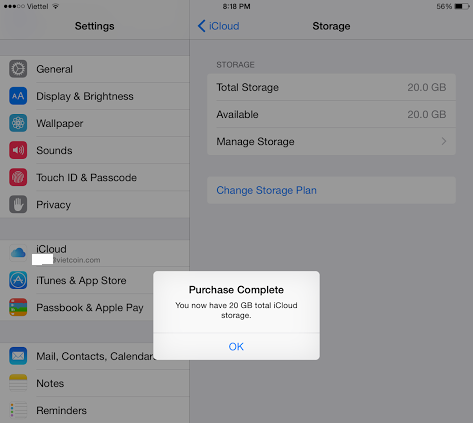Tap the Total Storage row
The image size is (473, 423).
point(331,87)
